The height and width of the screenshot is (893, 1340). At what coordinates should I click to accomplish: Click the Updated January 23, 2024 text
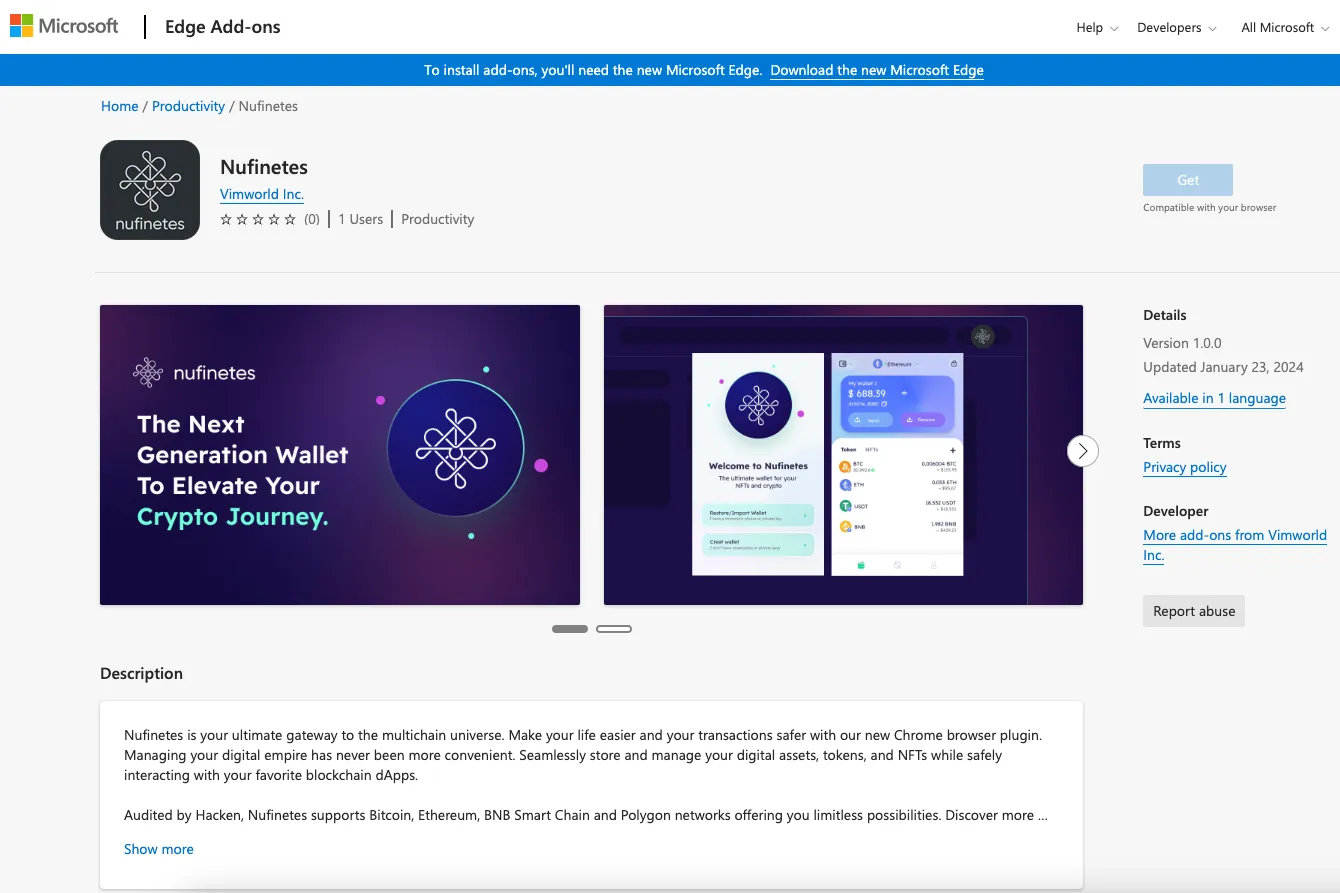coord(1223,367)
